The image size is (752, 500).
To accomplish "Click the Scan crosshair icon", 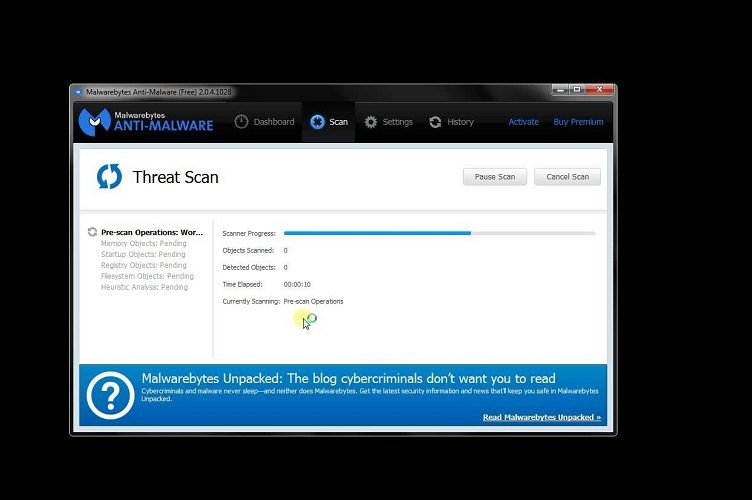I will coord(317,122).
